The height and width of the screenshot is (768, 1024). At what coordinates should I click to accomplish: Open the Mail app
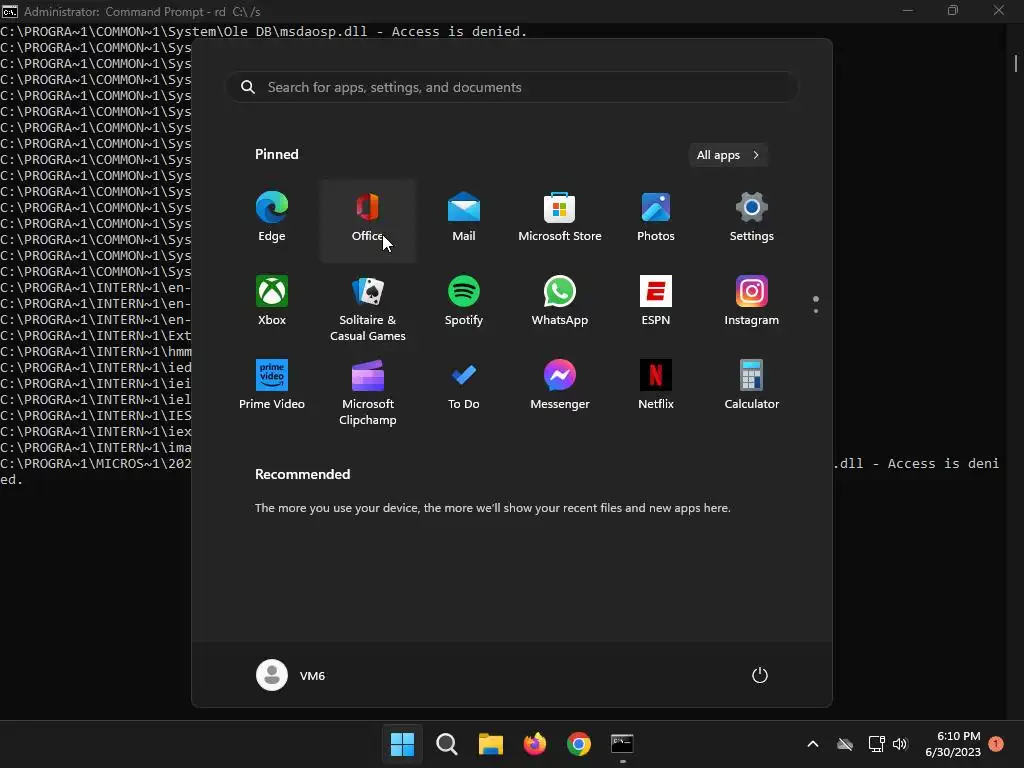(464, 219)
